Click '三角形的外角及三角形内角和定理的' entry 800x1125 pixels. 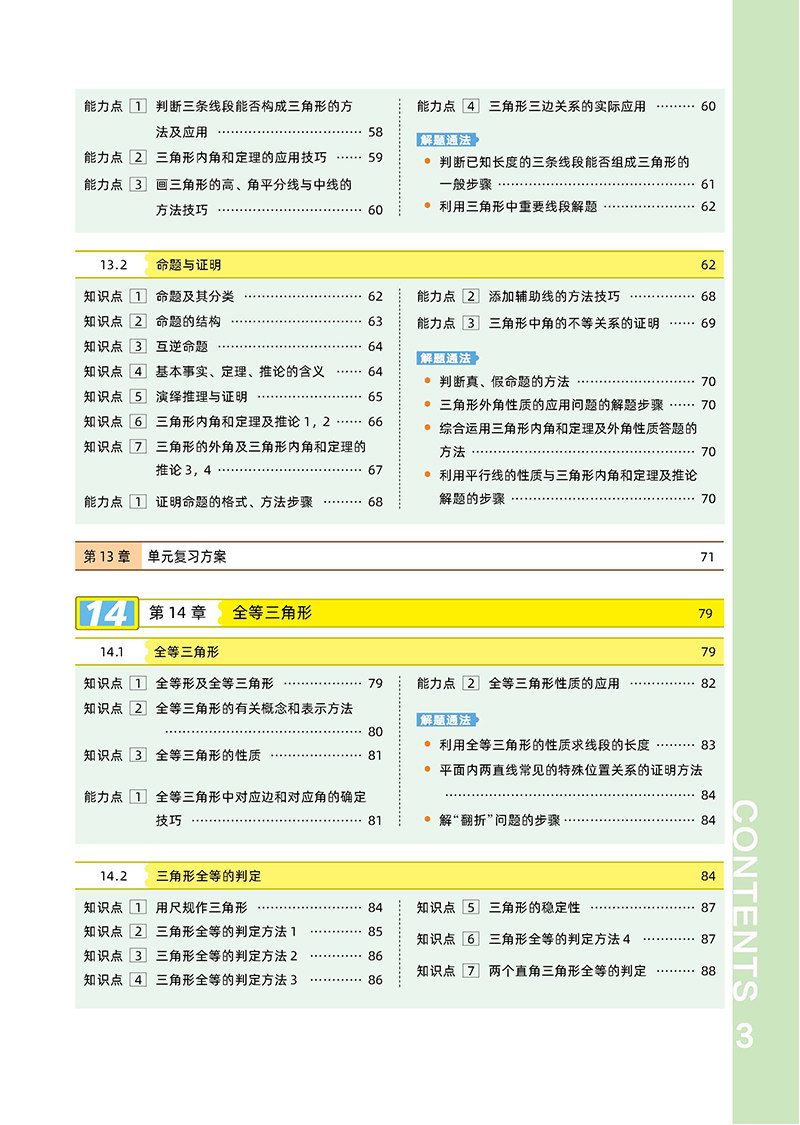pos(260,447)
